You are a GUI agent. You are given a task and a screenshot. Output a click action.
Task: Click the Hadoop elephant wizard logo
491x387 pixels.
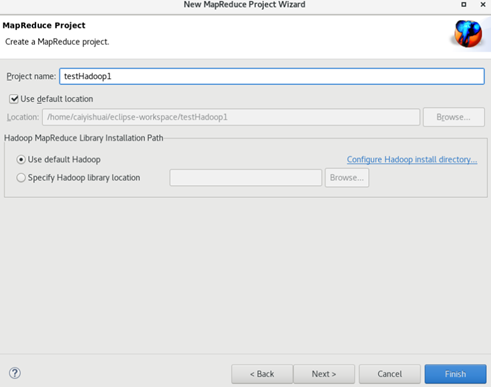[468, 34]
